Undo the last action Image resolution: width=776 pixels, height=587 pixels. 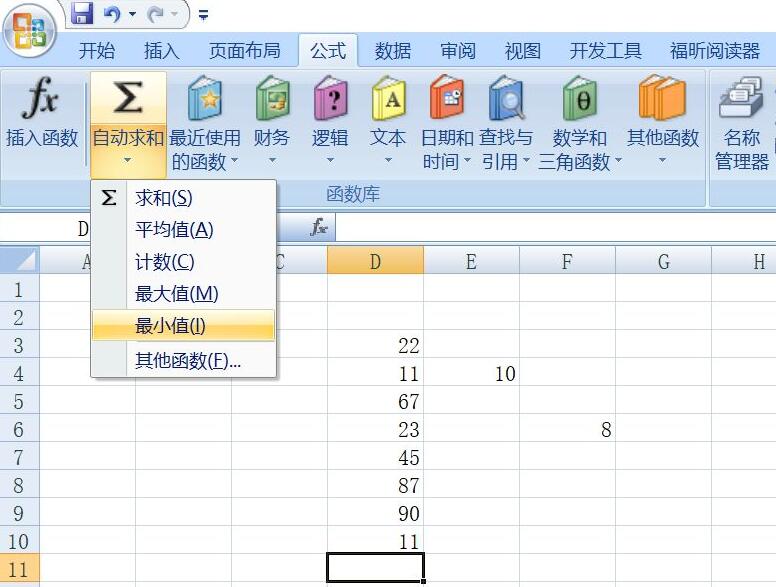(112, 14)
